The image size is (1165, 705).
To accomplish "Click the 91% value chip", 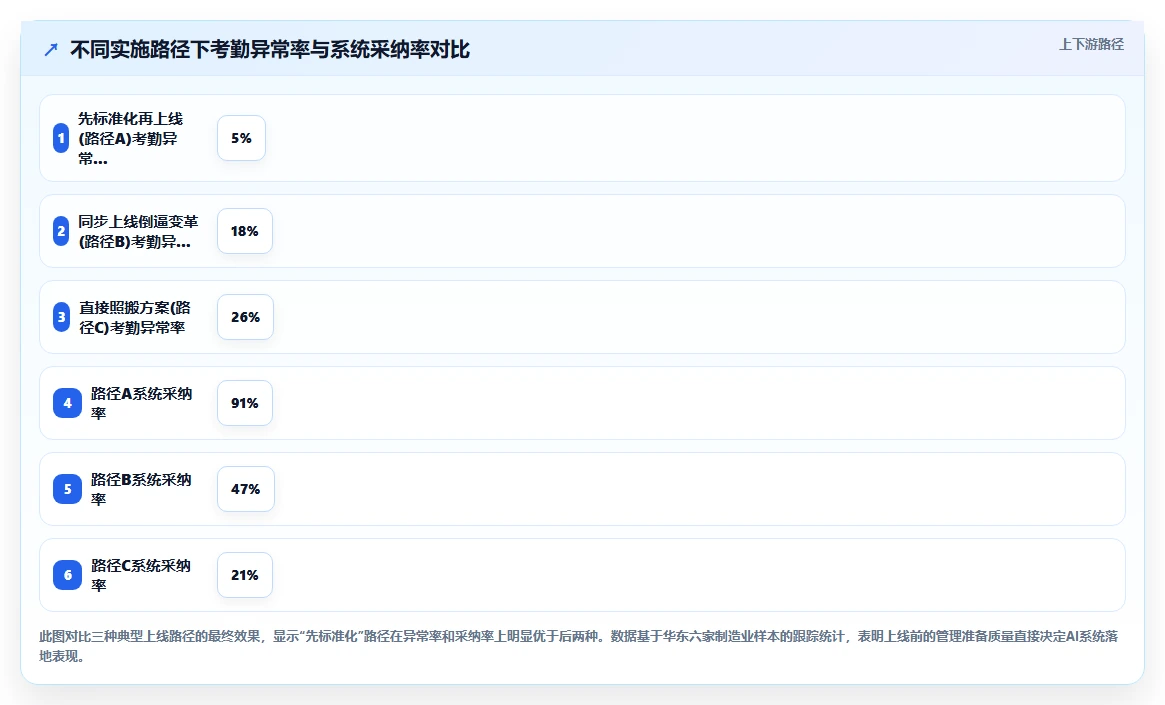I will (244, 403).
